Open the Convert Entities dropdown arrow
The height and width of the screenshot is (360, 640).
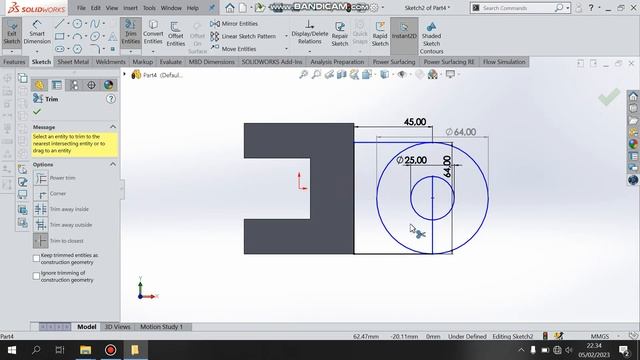(x=153, y=51)
